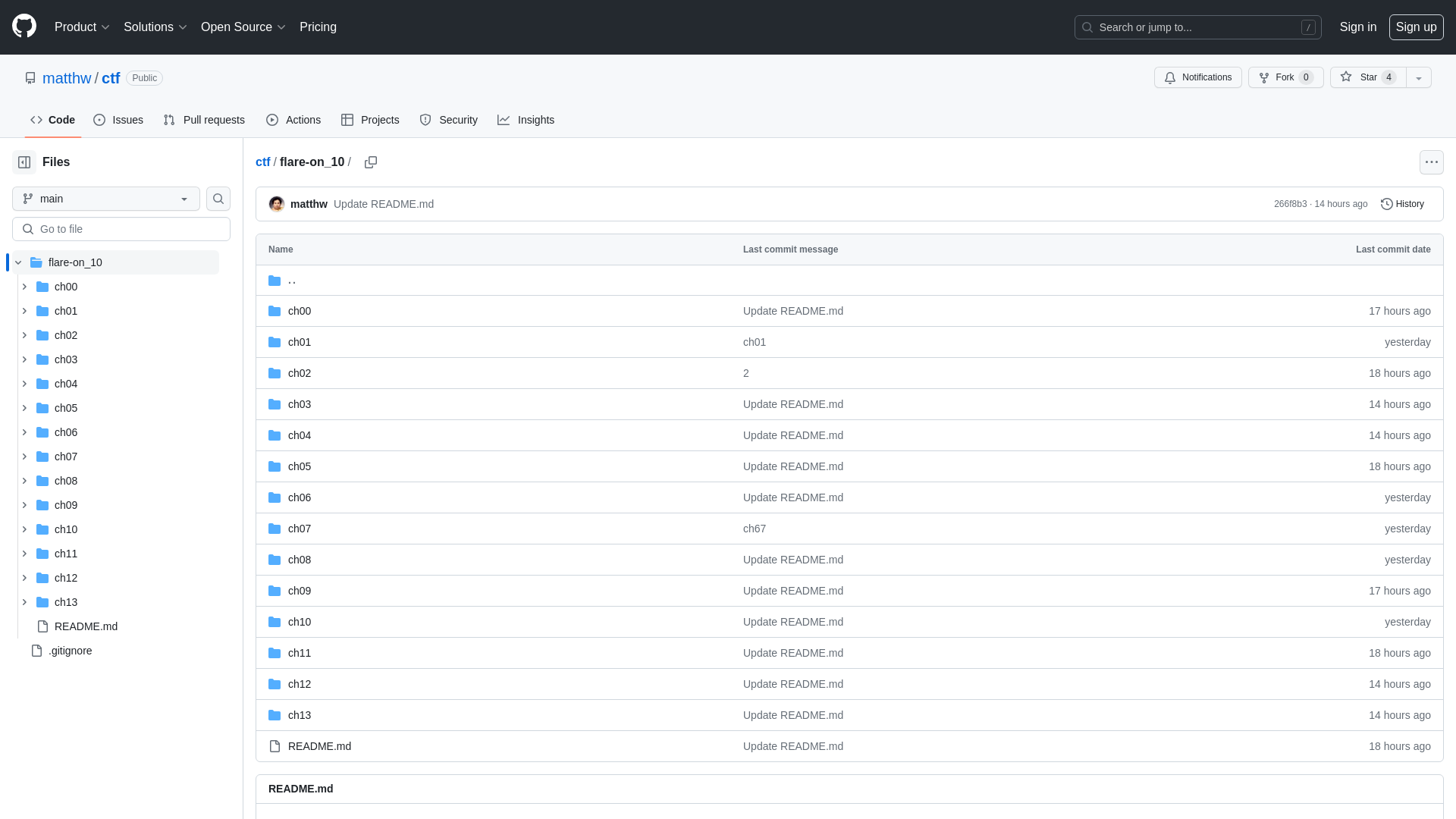The height and width of the screenshot is (819, 1456).
Task: Collapse the file tree side panel icon
Action: tap(24, 162)
